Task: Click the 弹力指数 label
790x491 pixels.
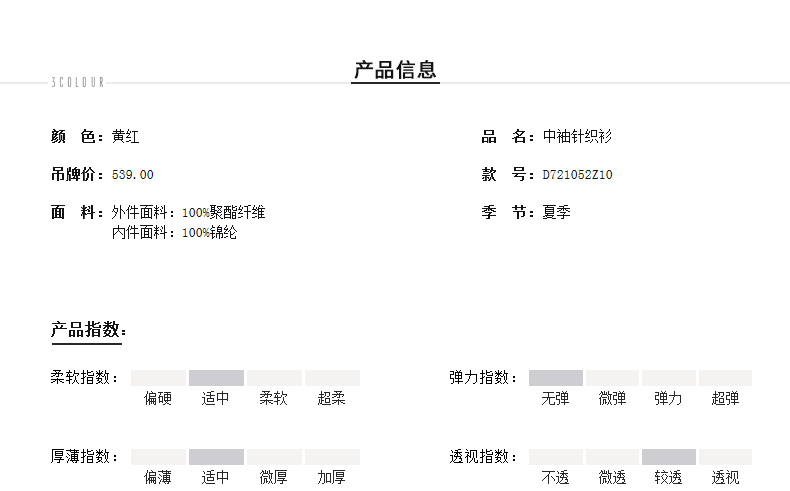Action: (483, 377)
